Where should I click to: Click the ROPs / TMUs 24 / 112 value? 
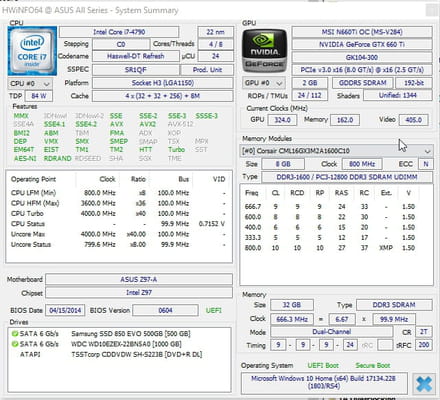tap(310, 95)
